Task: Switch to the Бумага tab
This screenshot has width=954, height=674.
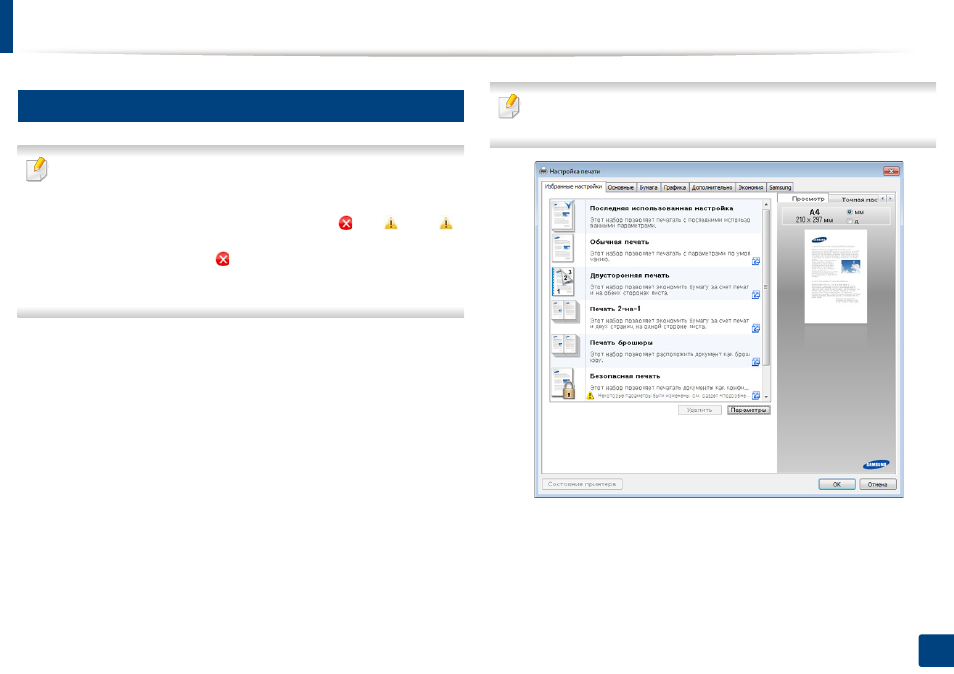Action: tap(648, 187)
